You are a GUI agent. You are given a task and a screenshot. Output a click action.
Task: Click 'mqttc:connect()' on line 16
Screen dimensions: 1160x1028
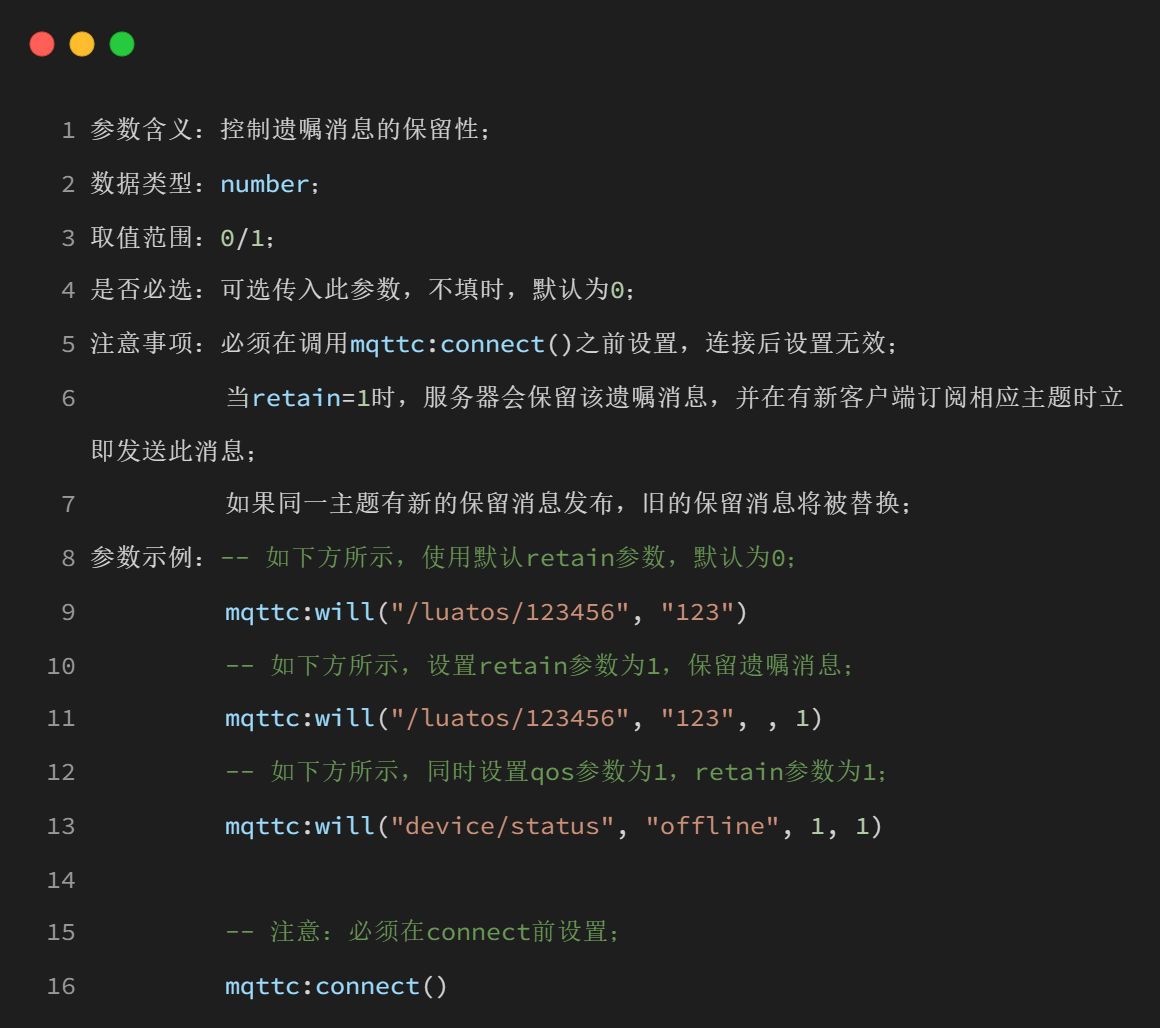pos(337,986)
